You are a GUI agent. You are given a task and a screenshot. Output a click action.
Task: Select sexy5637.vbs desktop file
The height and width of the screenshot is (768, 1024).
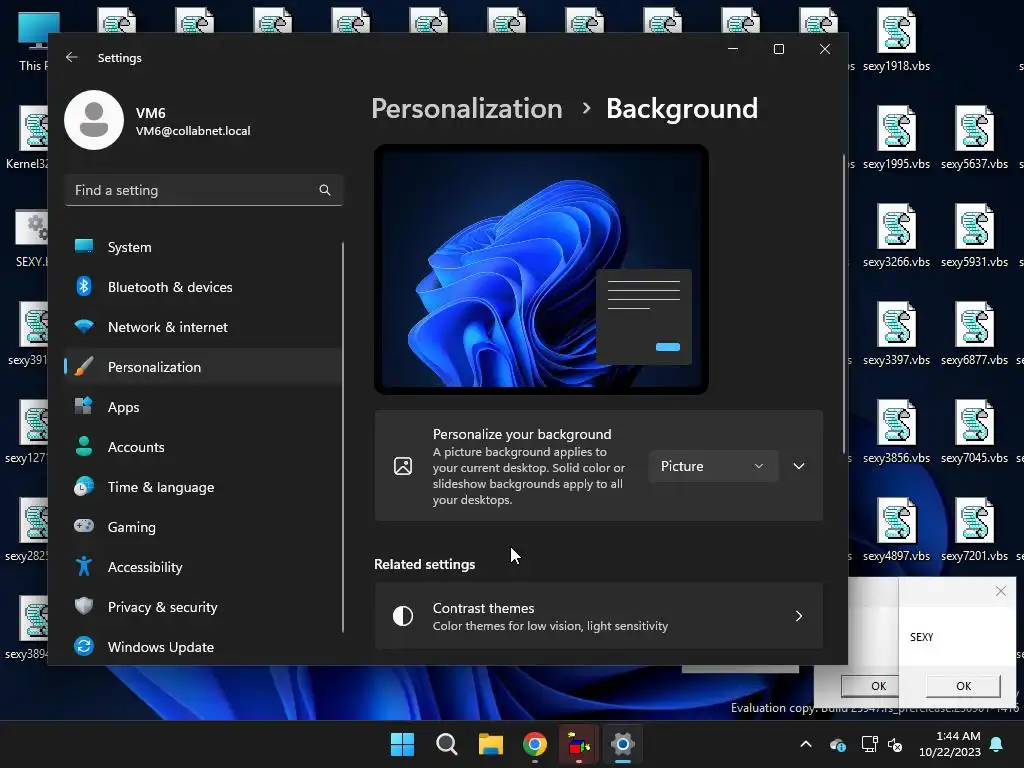point(974,138)
